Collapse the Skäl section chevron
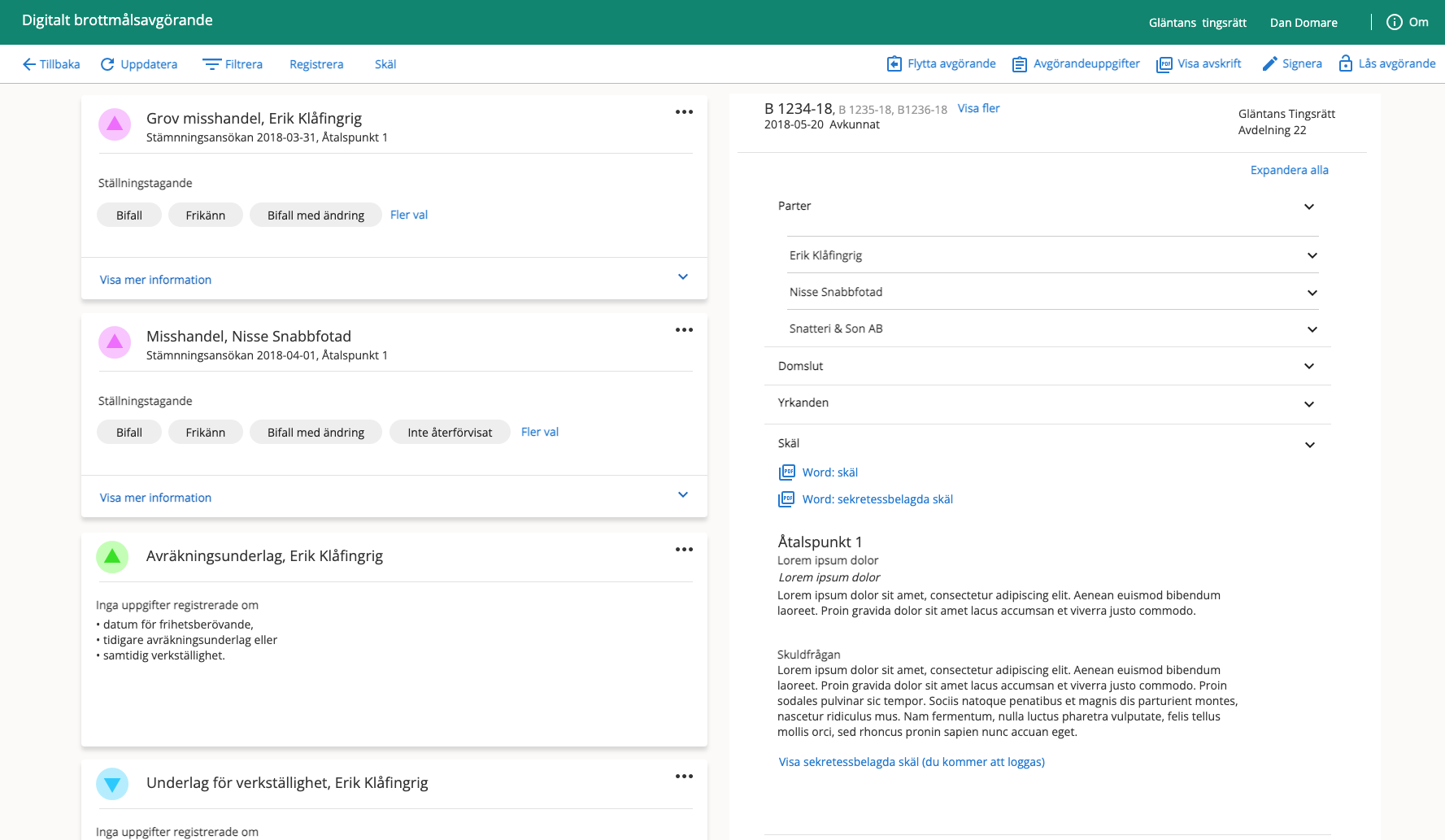Image resolution: width=1445 pixels, height=840 pixels. [x=1310, y=445]
